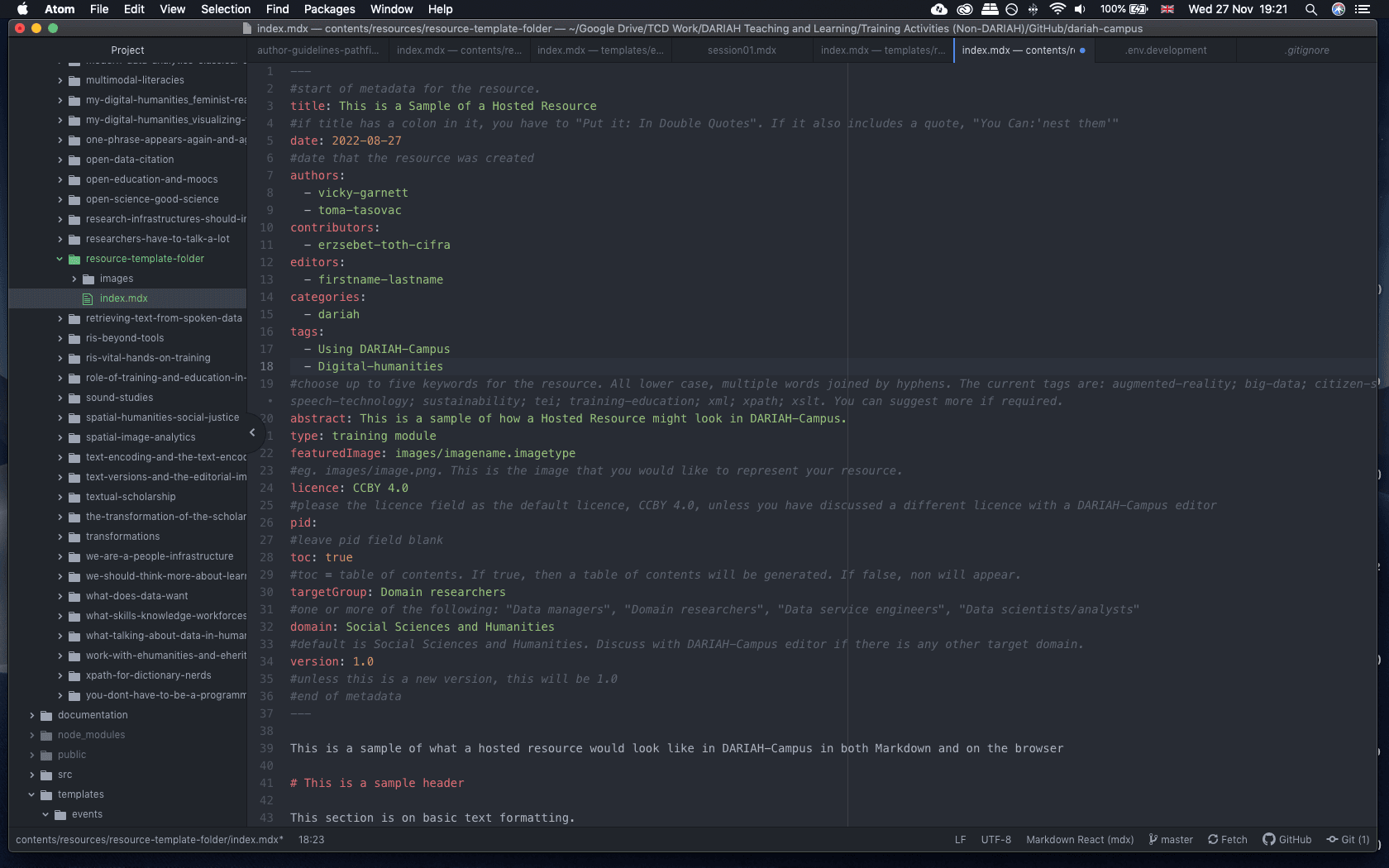Screen dimensions: 1389x868
Task: Switch to the session01.mdx tab
Action: click(x=742, y=50)
